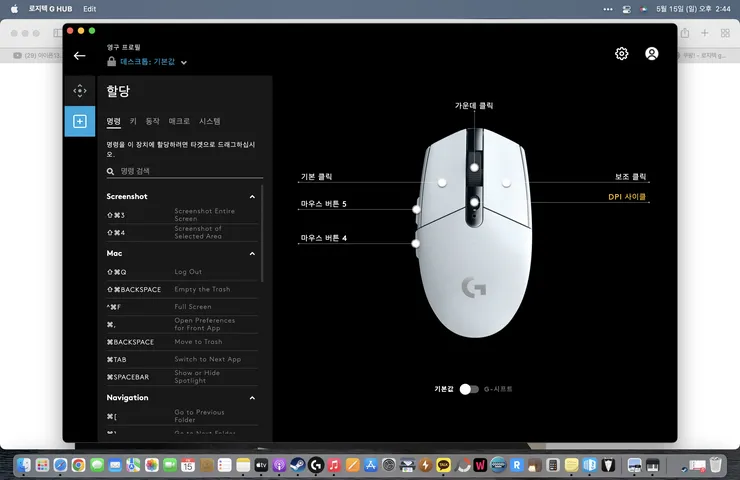Go back using the left arrow
Viewport: 740px width, 480px height.
pos(80,56)
